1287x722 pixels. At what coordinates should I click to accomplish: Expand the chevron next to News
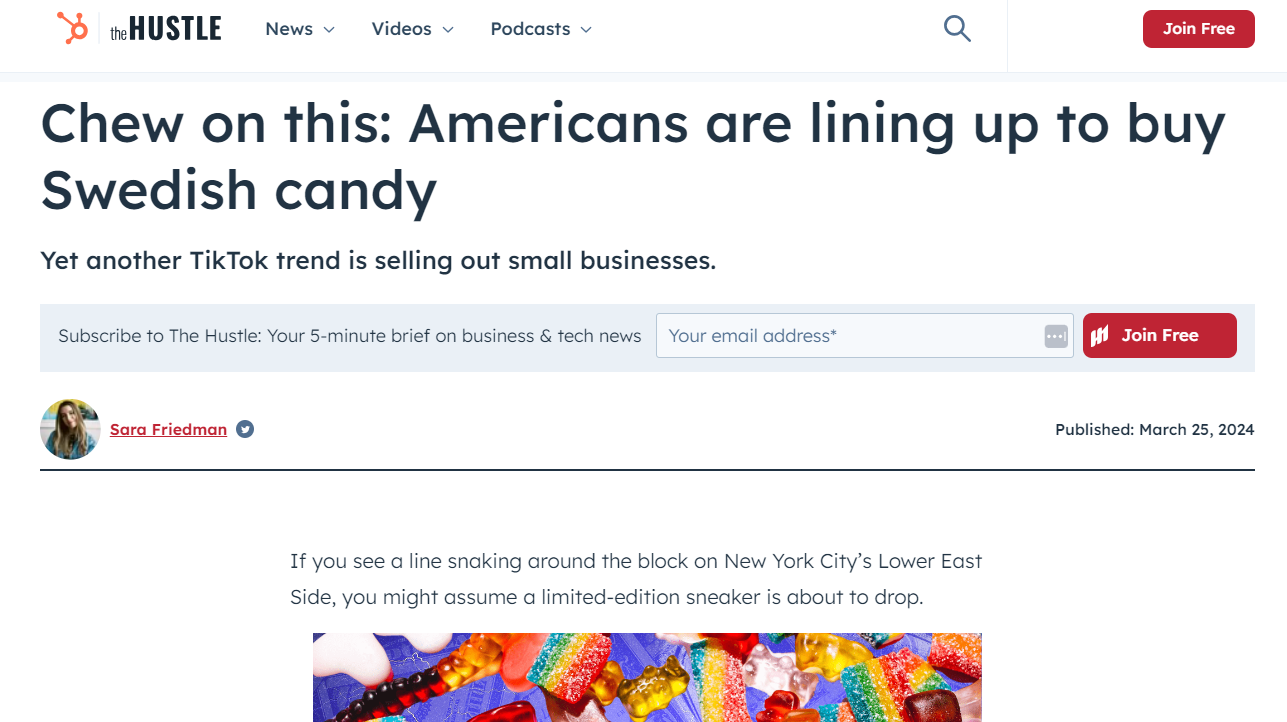[x=329, y=30]
